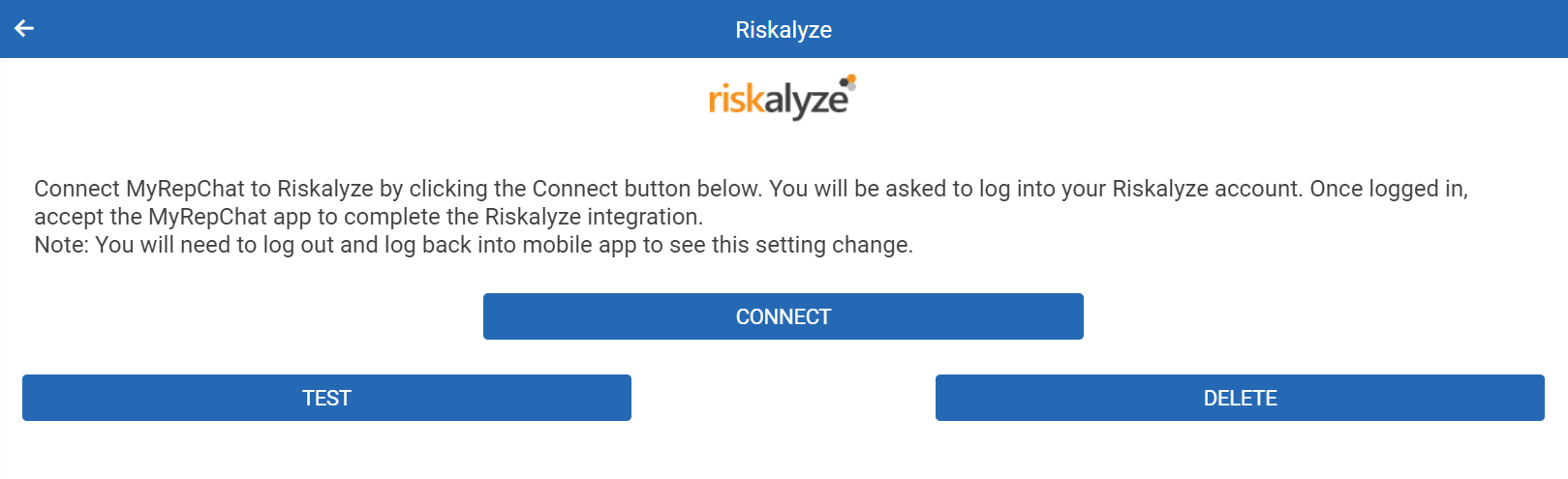Image resolution: width=1568 pixels, height=479 pixels.
Task: Delete the Riskalyze integration
Action: 1240,398
